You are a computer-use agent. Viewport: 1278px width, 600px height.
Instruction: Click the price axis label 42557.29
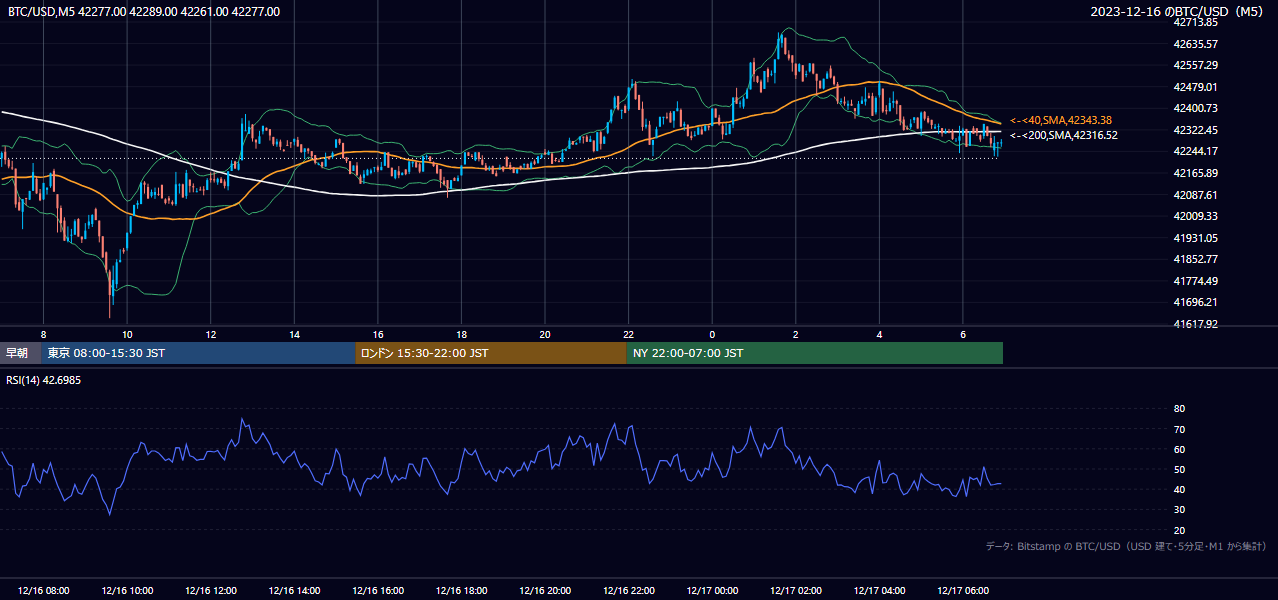(x=1195, y=65)
